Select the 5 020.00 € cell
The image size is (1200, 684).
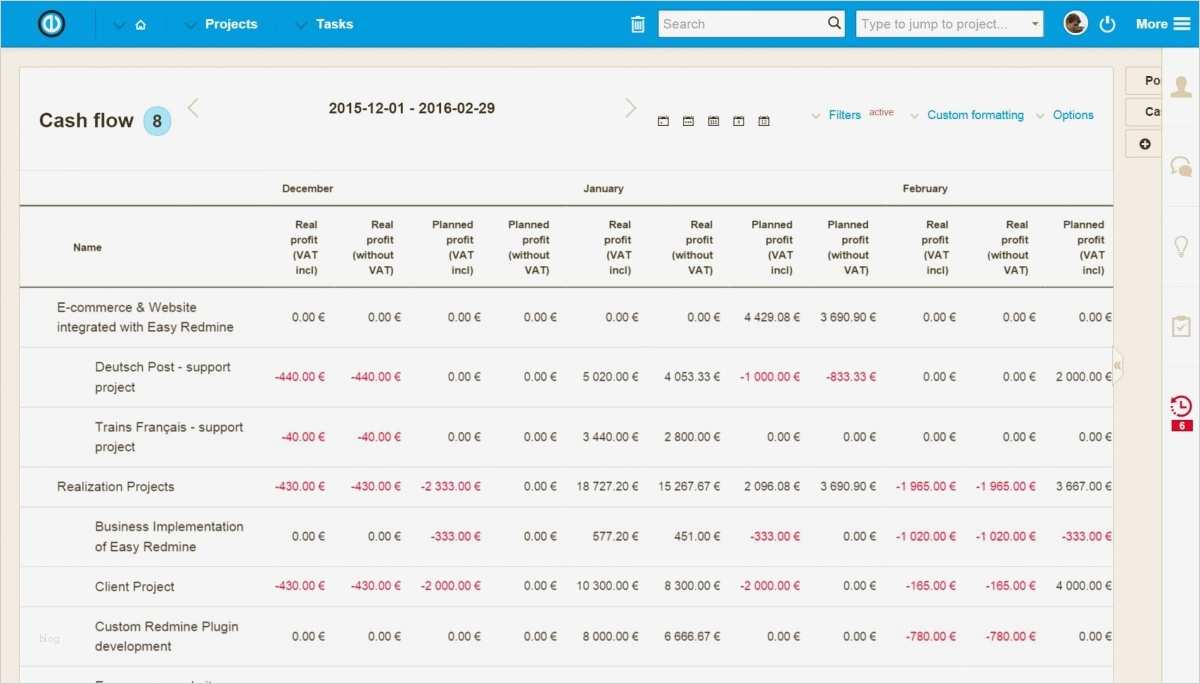[x=611, y=377]
